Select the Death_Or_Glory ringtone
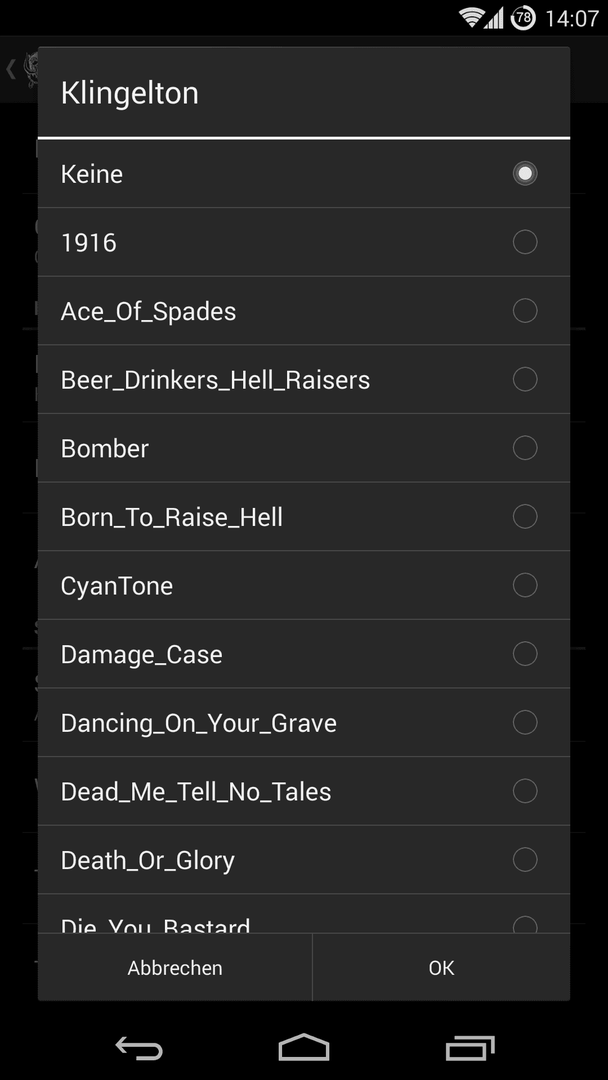 (x=304, y=860)
